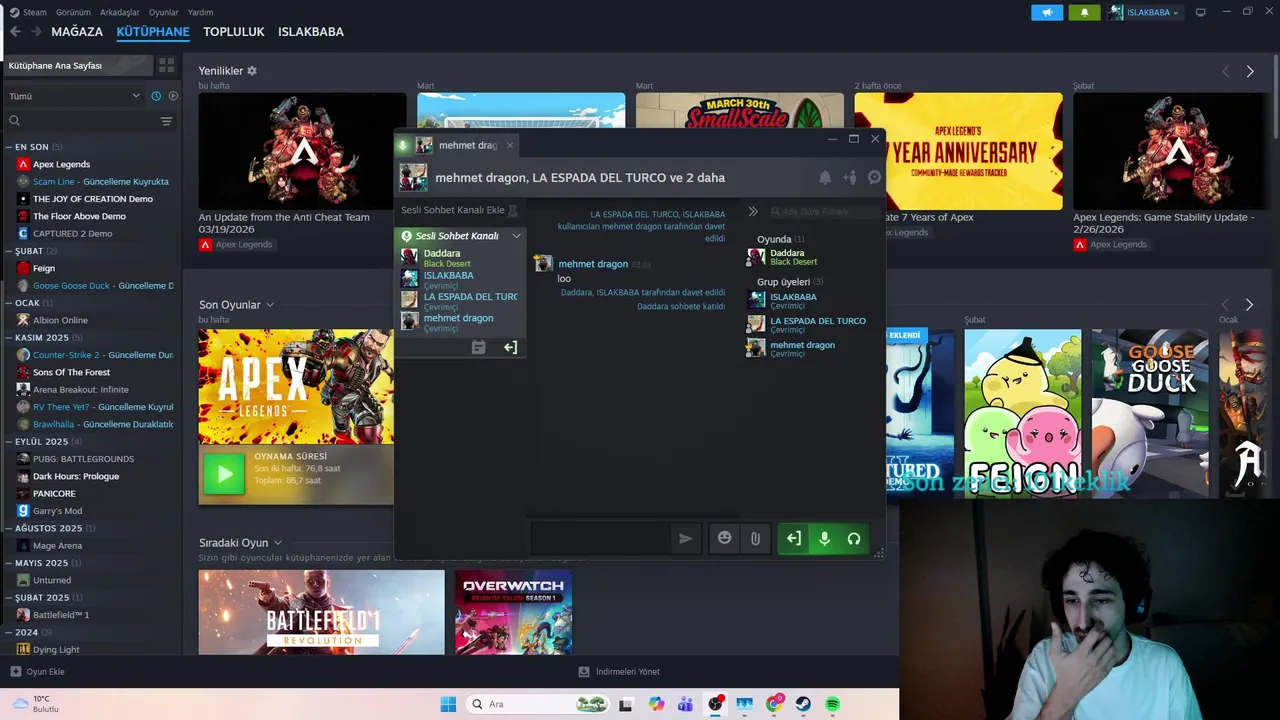The image size is (1280, 720).
Task: Open the Sıradaki Oyun dropdown
Action: pos(240,543)
